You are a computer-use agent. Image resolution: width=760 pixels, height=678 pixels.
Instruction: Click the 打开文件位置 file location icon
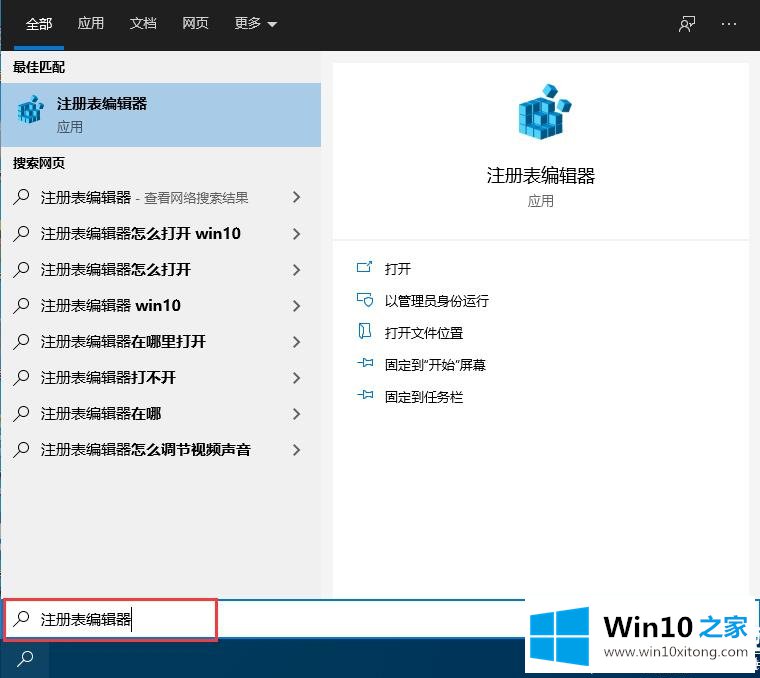coord(365,332)
